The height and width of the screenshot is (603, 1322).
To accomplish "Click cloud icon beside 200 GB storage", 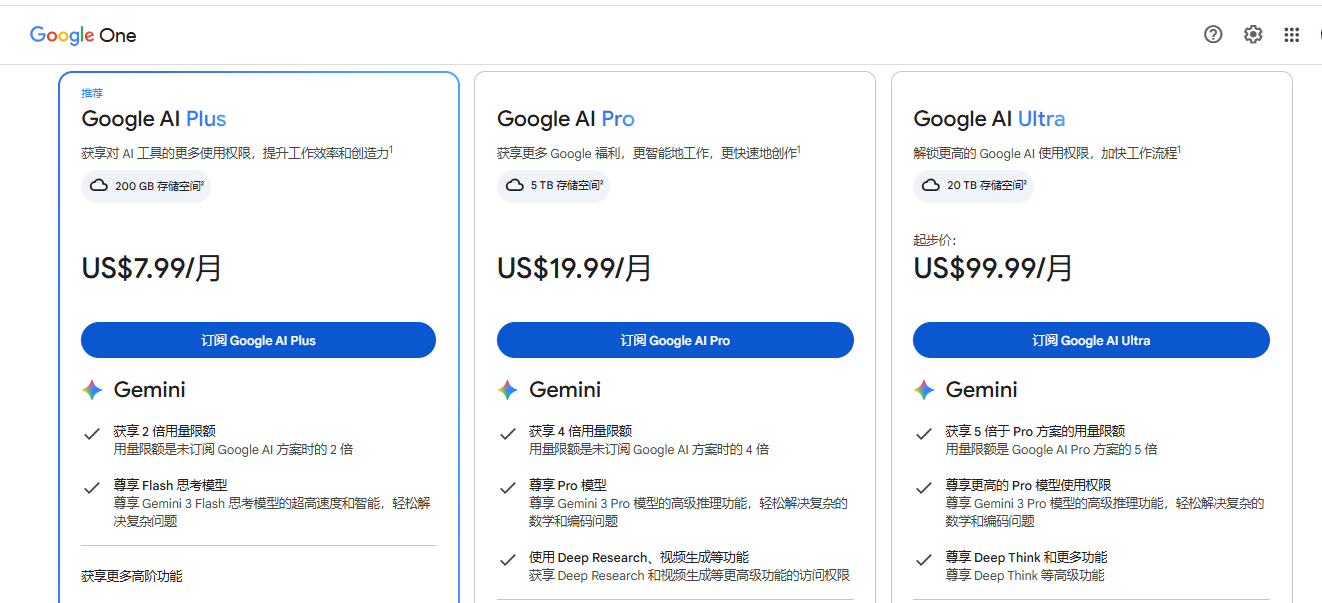I will point(99,186).
